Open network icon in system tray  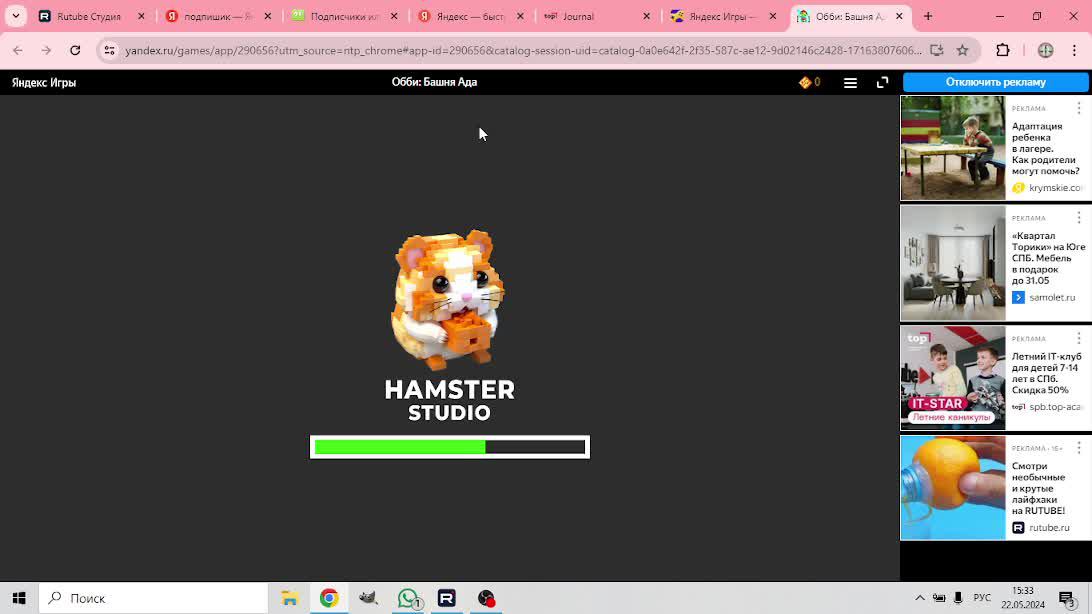pyautogui.click(x=939, y=598)
